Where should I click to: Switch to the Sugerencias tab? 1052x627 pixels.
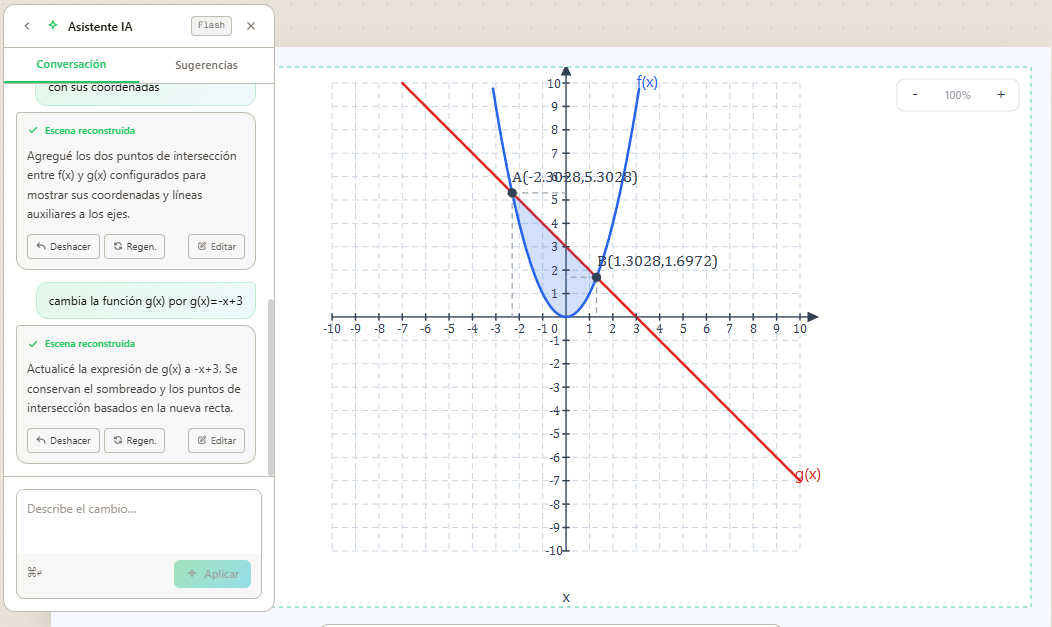pyautogui.click(x=206, y=65)
